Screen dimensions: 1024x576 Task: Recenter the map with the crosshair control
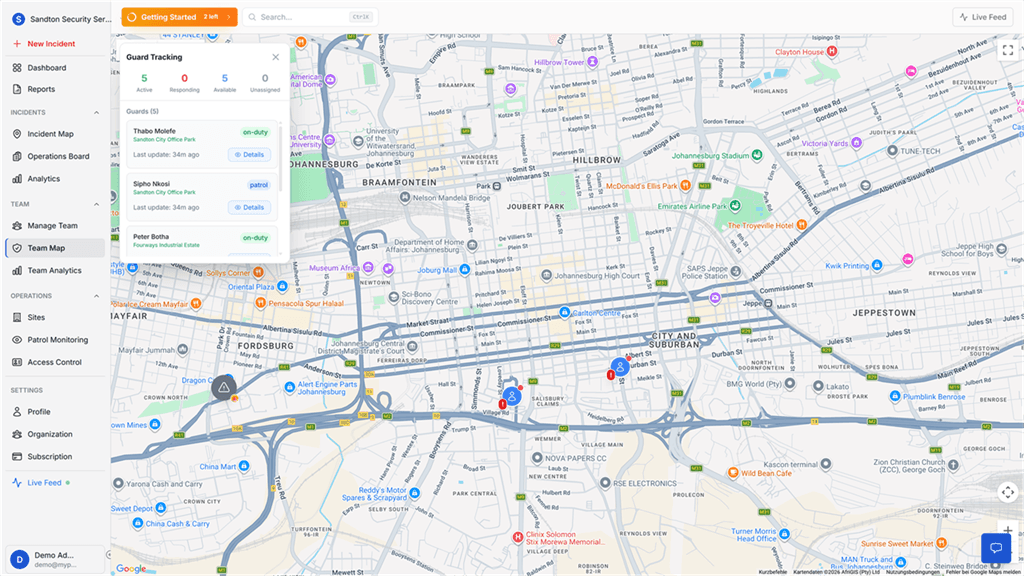tap(1008, 492)
